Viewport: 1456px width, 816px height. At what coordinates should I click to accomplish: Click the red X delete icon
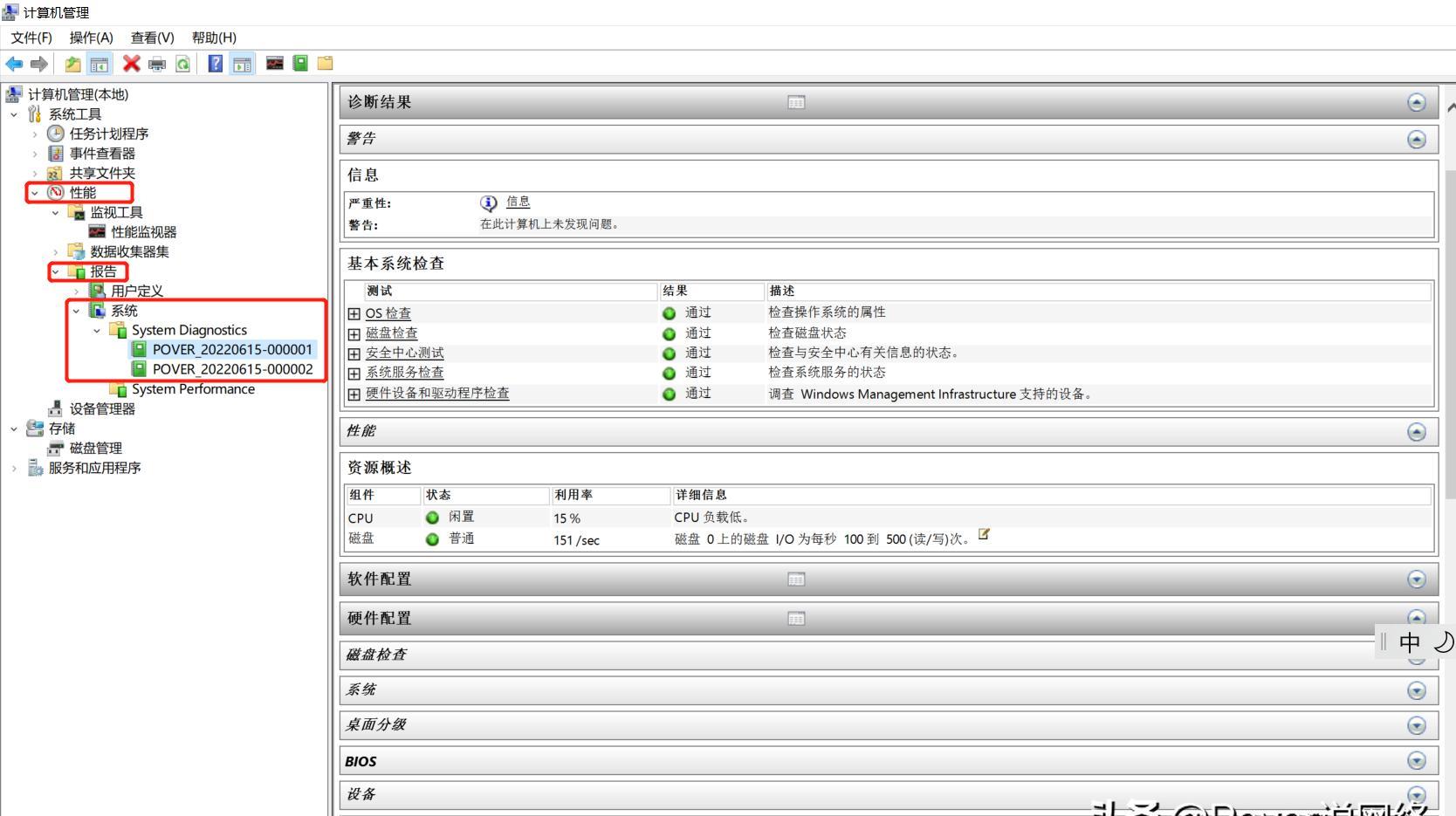(132, 63)
